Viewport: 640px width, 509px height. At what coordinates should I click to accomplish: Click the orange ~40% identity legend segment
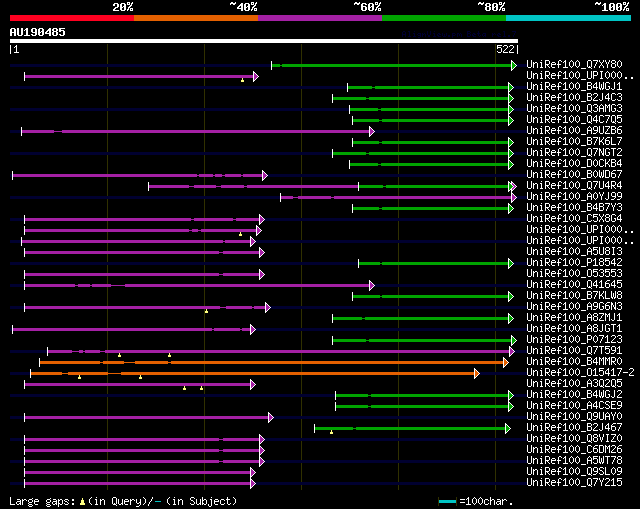(196, 18)
